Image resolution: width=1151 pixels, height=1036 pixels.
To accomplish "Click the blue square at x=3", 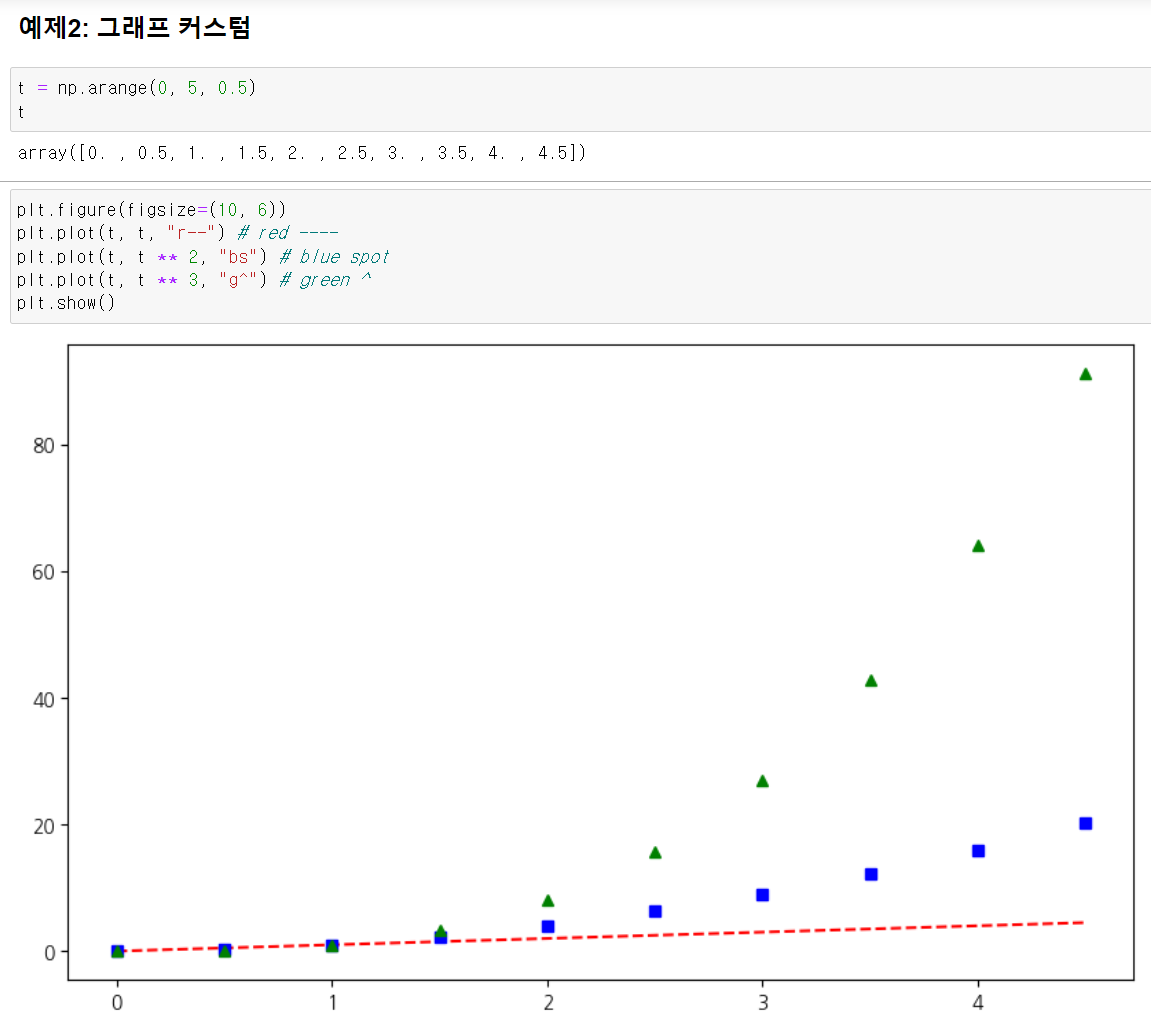I will pos(763,895).
